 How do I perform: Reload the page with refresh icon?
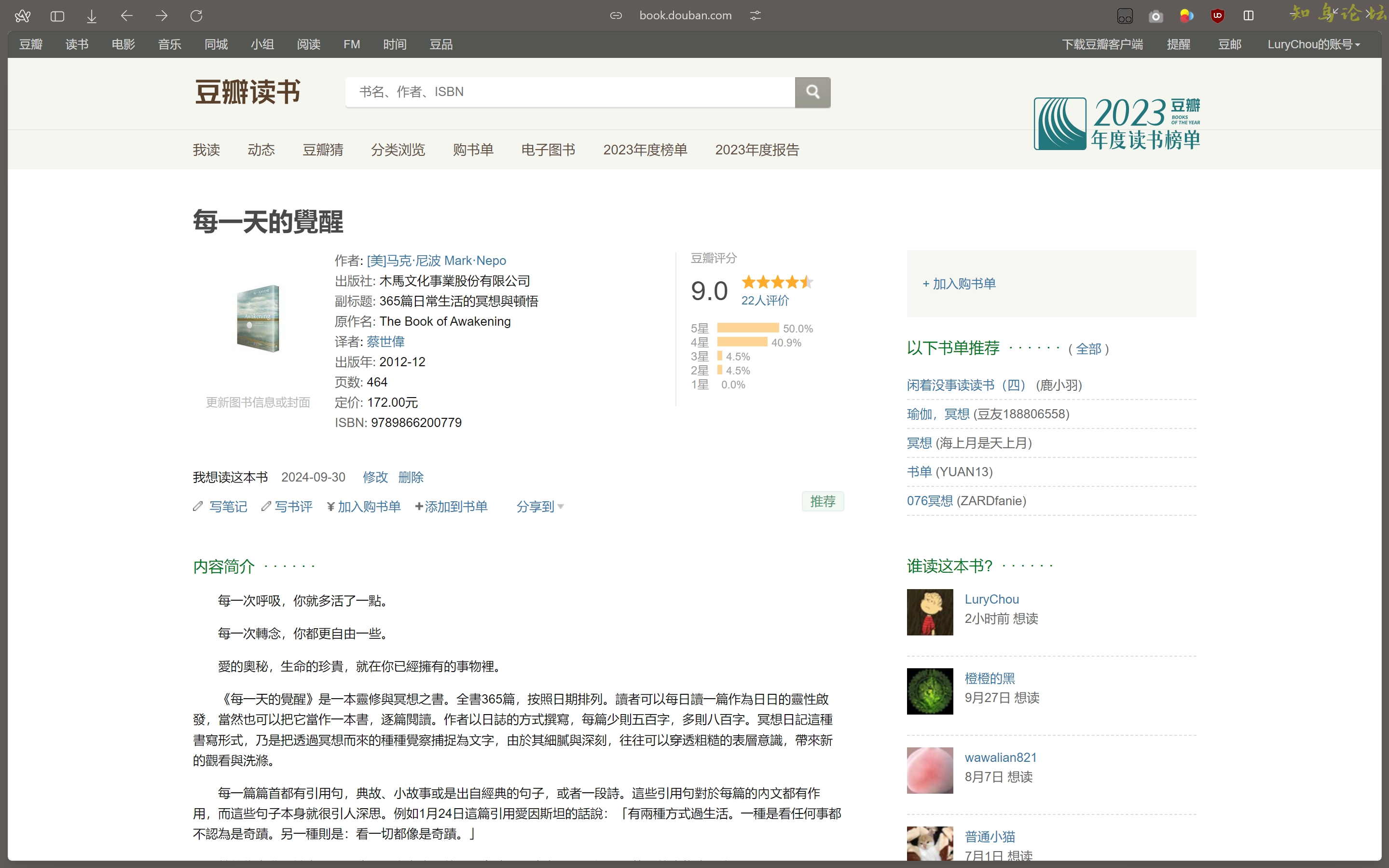[196, 15]
